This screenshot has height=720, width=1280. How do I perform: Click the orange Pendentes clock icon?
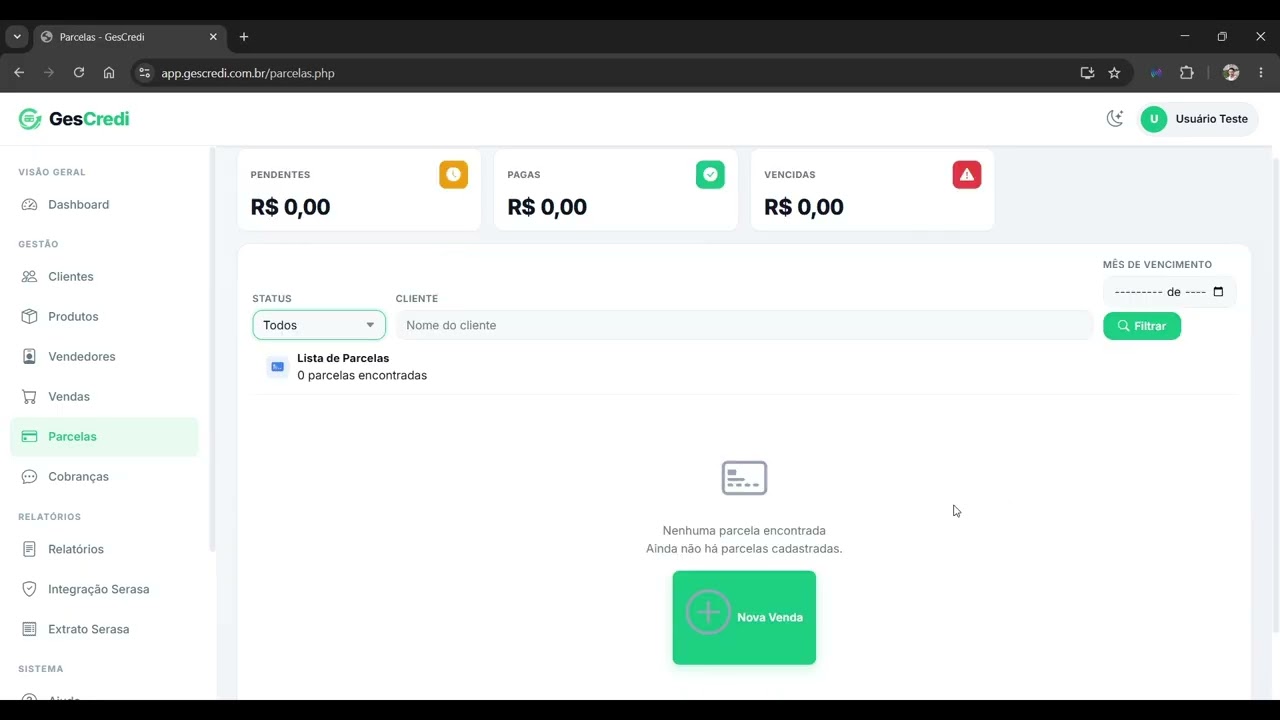tap(453, 175)
